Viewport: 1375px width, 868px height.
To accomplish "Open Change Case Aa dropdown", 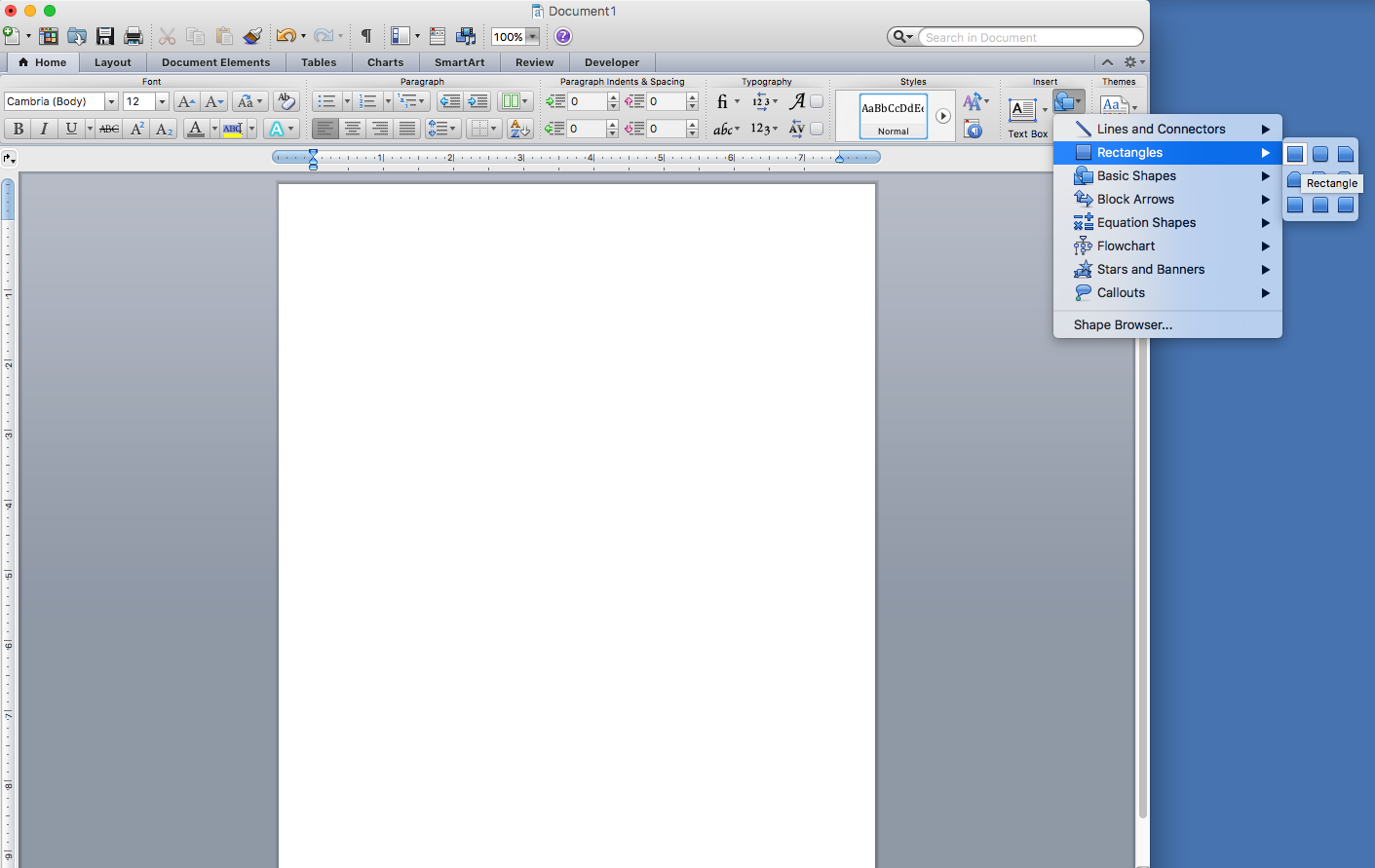I will pyautogui.click(x=250, y=101).
